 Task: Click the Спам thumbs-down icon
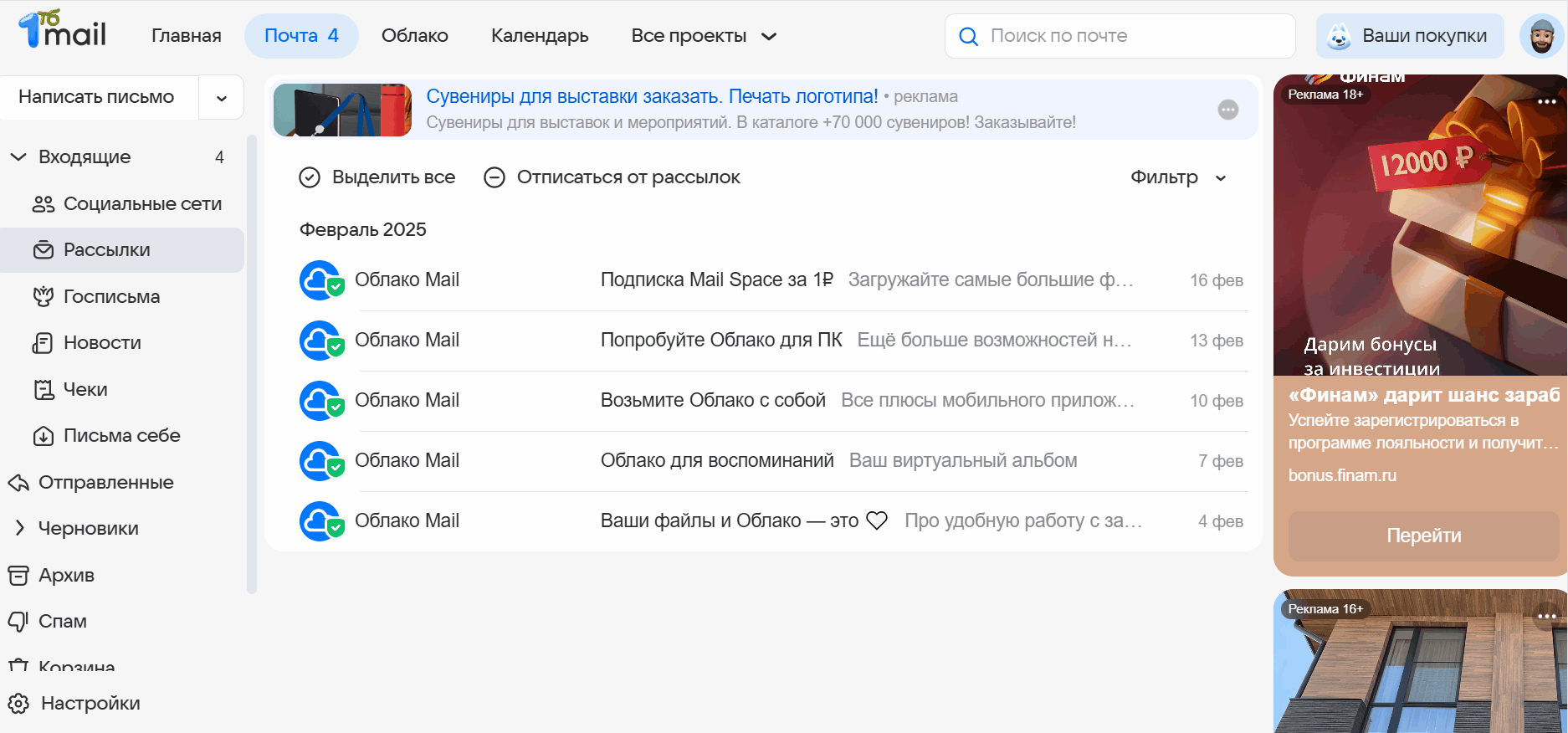point(18,622)
